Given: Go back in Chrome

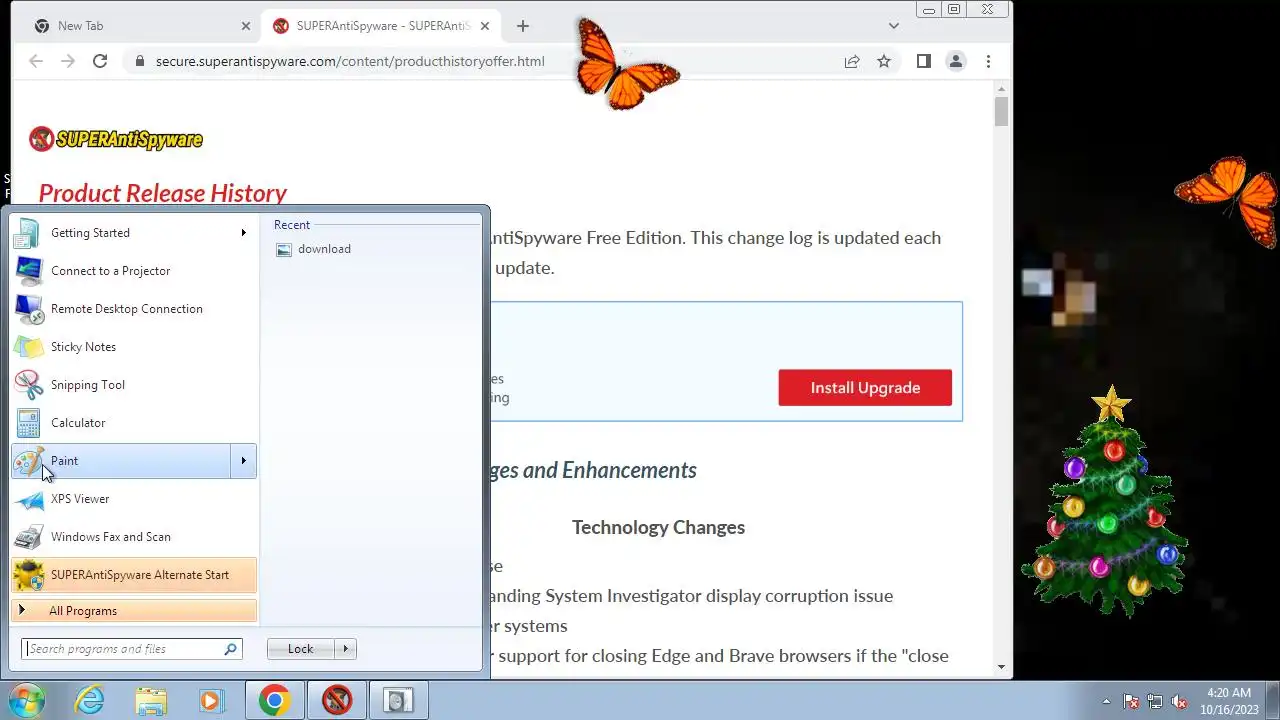Looking at the screenshot, I should pyautogui.click(x=36, y=61).
